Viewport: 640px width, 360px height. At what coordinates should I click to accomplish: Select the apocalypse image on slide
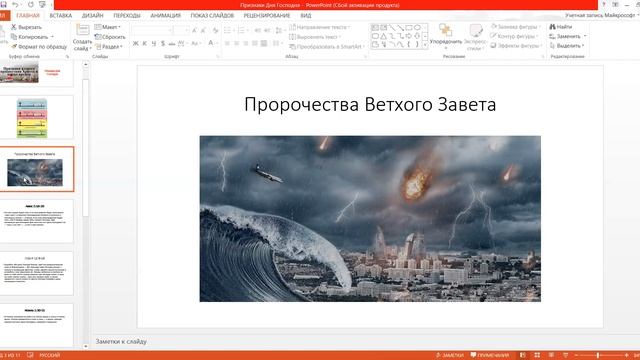[x=370, y=219]
